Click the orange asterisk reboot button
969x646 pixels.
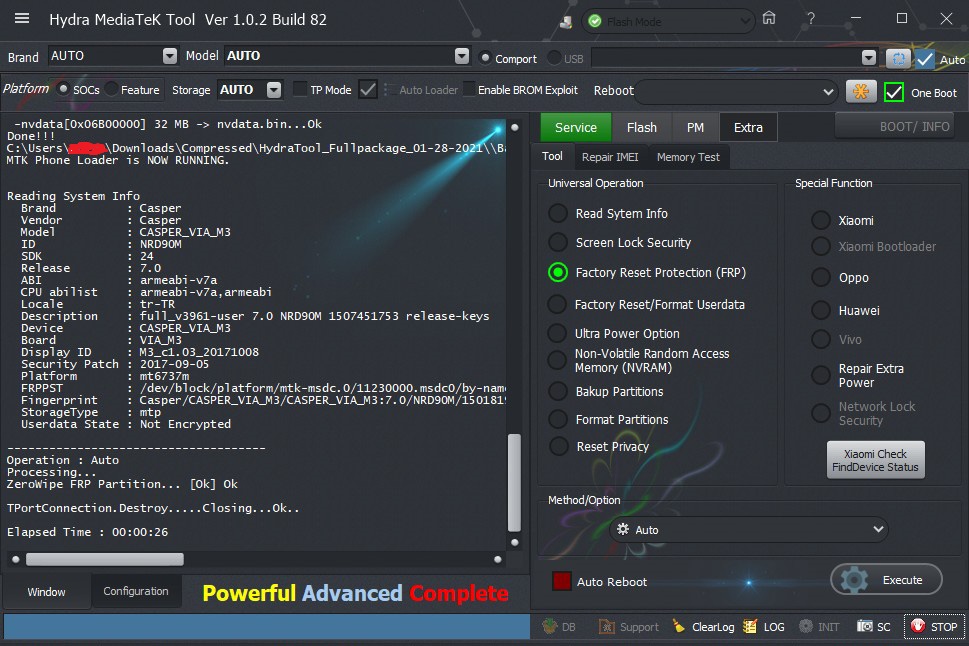click(861, 91)
